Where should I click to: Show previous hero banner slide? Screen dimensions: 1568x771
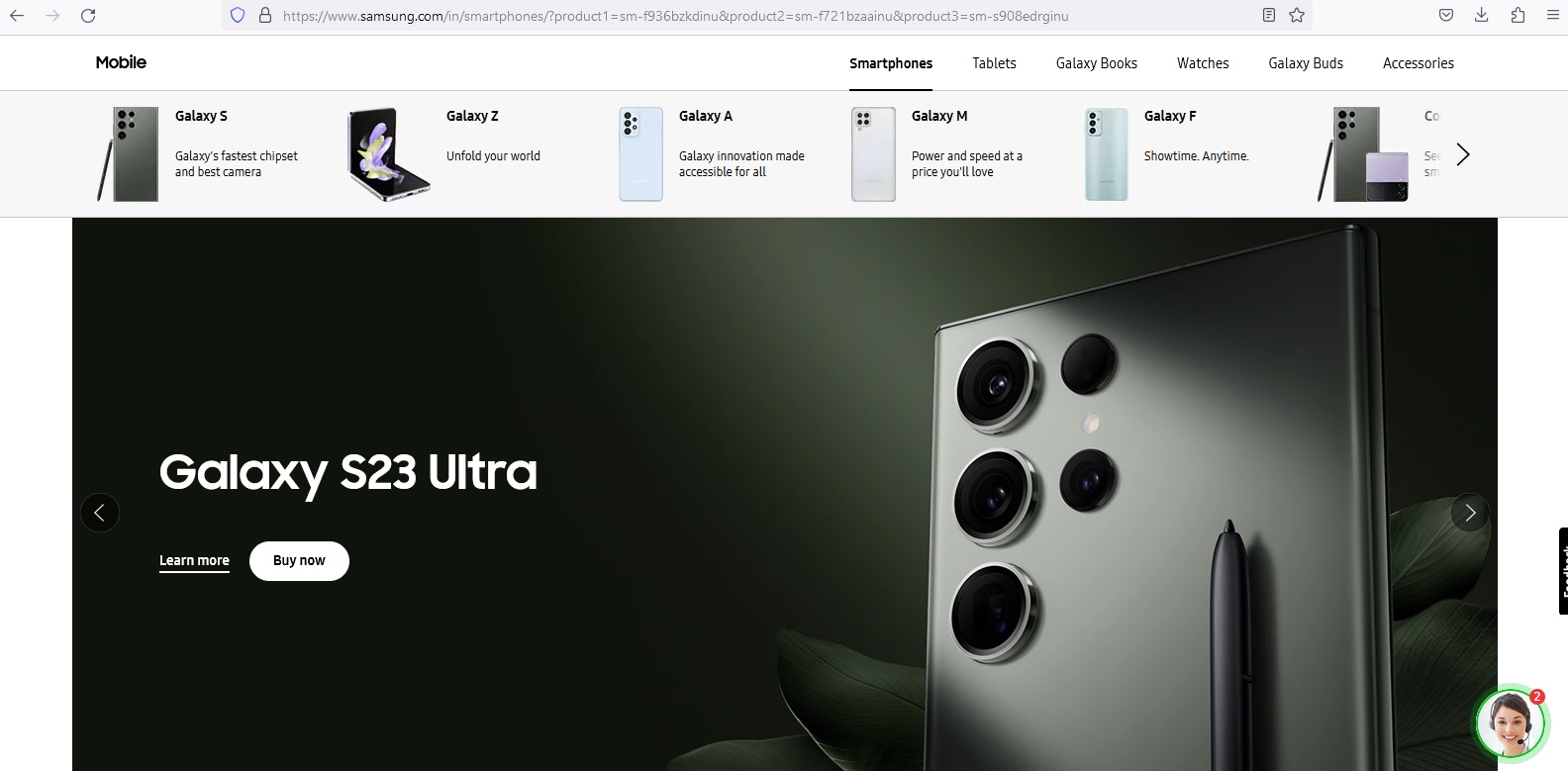(100, 513)
